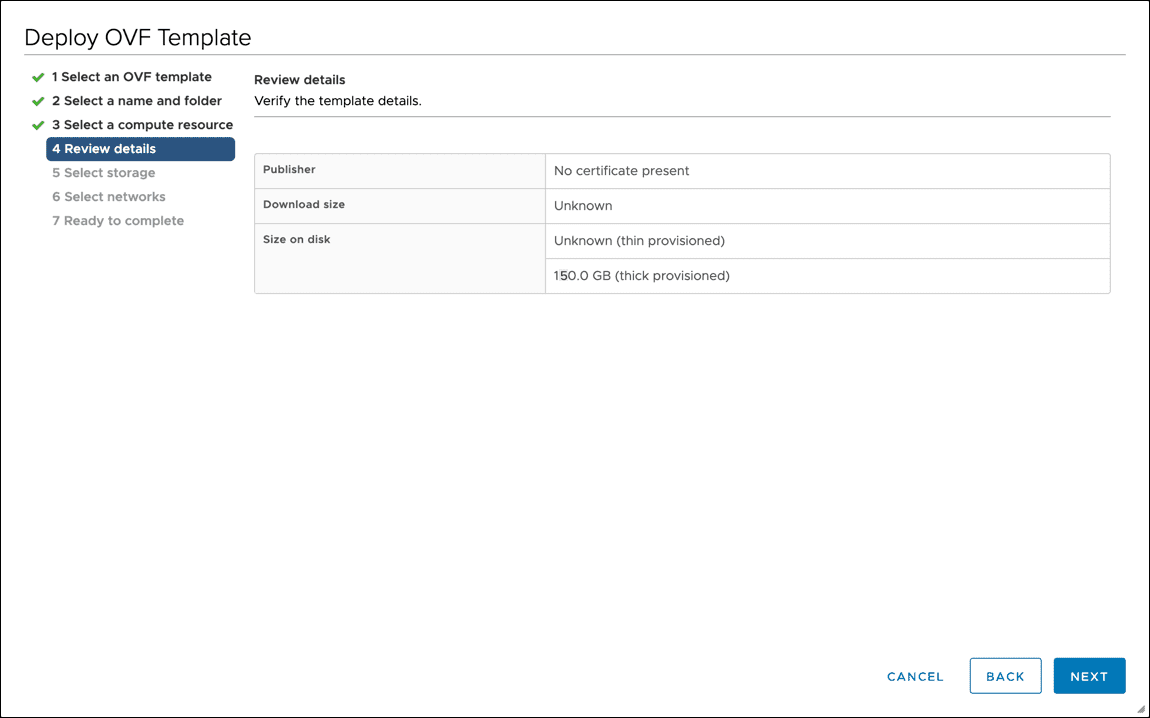Select the highlighted 4 Review details step
The image size is (1150, 718).
tap(140, 149)
